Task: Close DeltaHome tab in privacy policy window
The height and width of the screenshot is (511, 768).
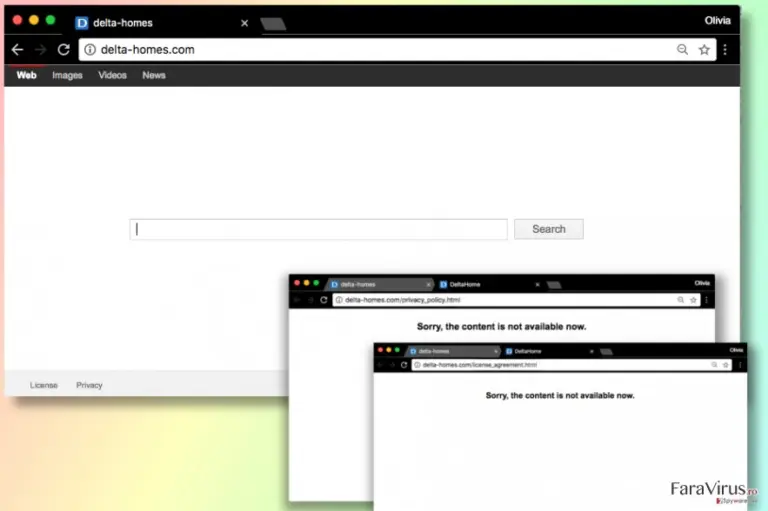Action: pos(537,285)
